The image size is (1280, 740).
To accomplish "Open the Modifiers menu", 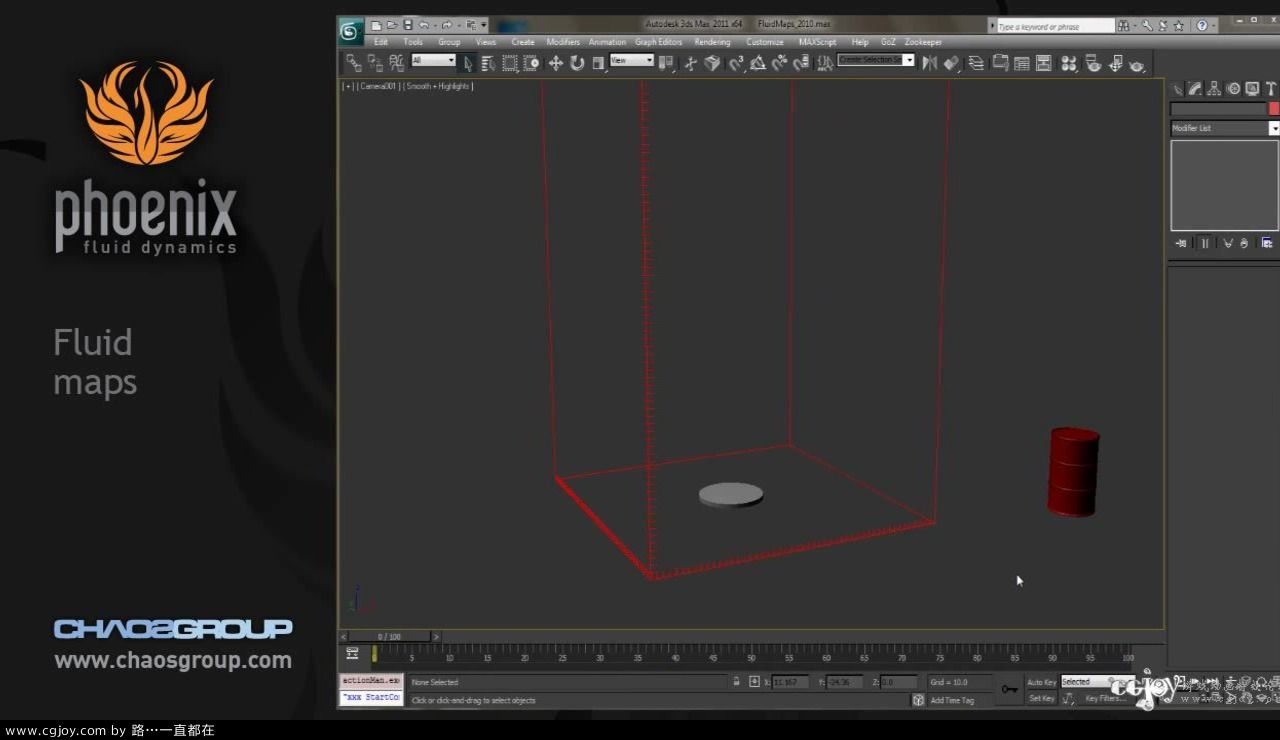I will coord(563,42).
